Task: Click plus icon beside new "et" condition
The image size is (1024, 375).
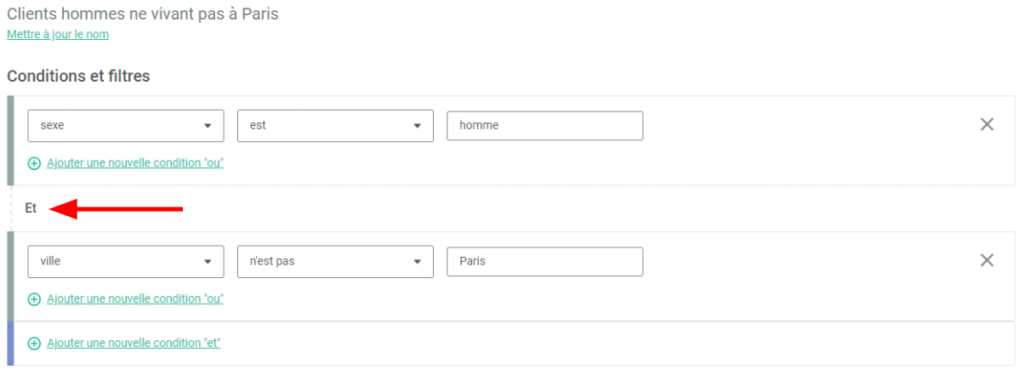Action: tap(34, 344)
